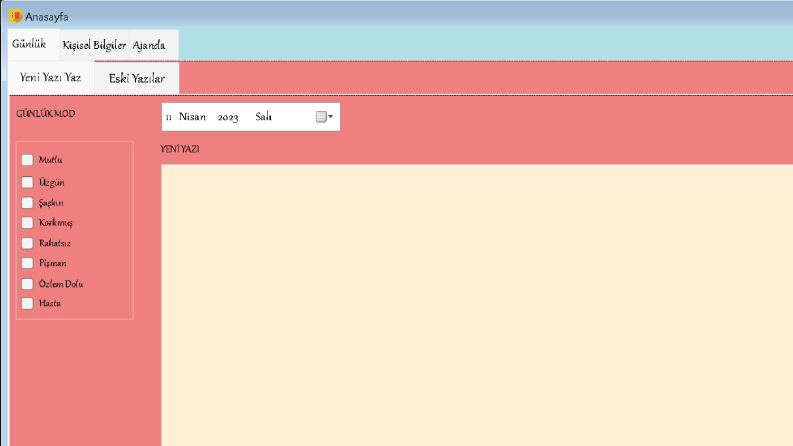
Task: Switch to the Günlük tab
Action: (33, 44)
